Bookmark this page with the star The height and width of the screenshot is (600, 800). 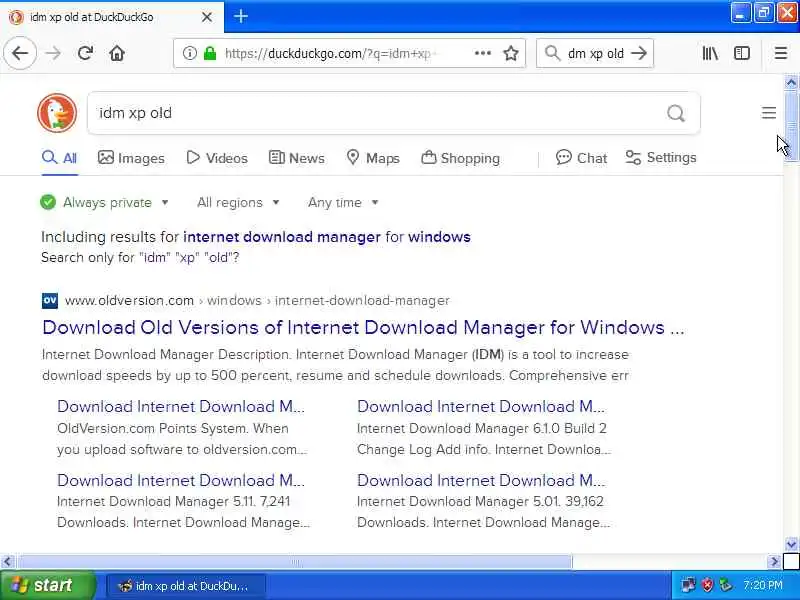pyautogui.click(x=511, y=53)
